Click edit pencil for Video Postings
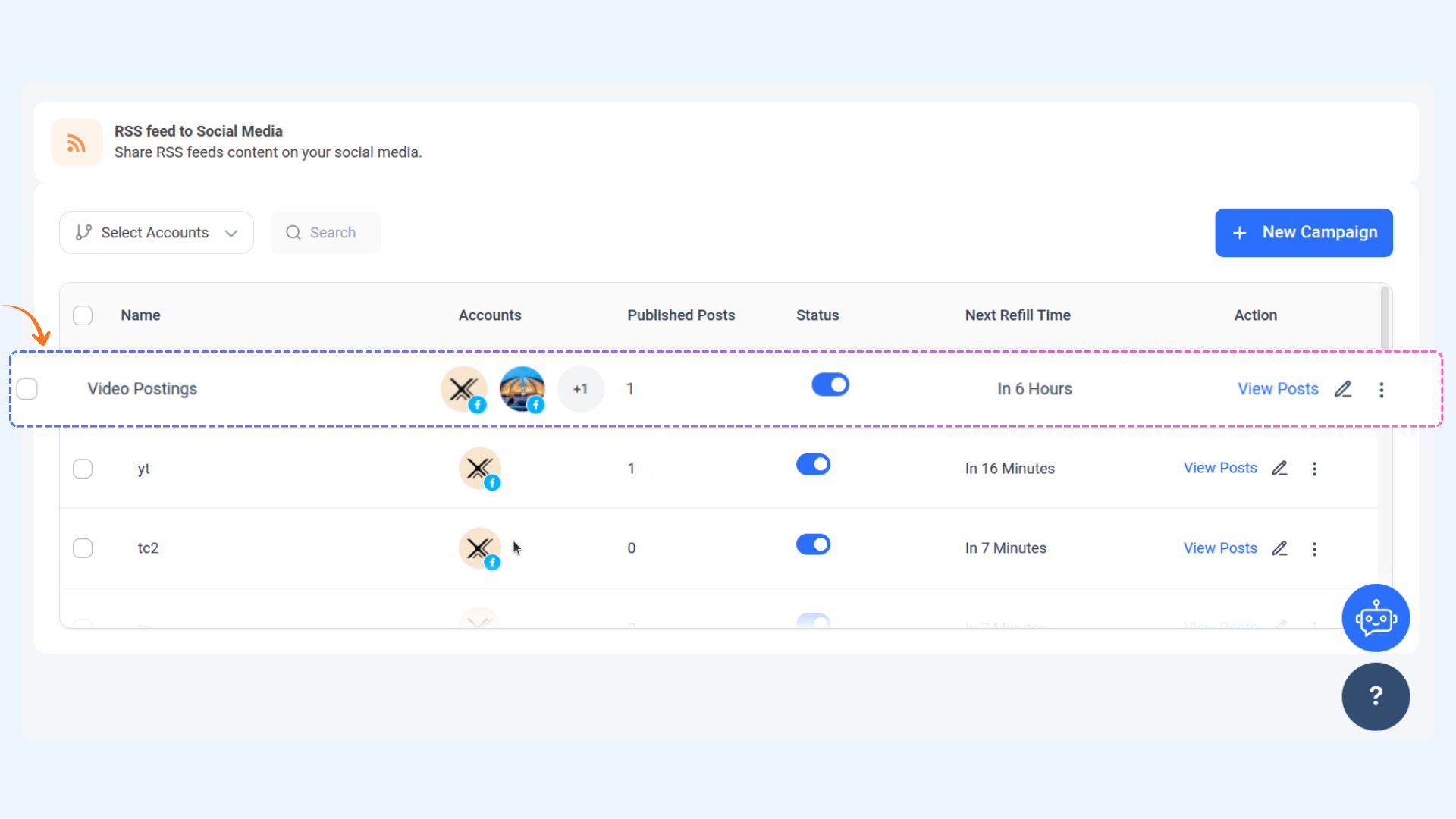This screenshot has height=819, width=1456. [x=1343, y=389]
